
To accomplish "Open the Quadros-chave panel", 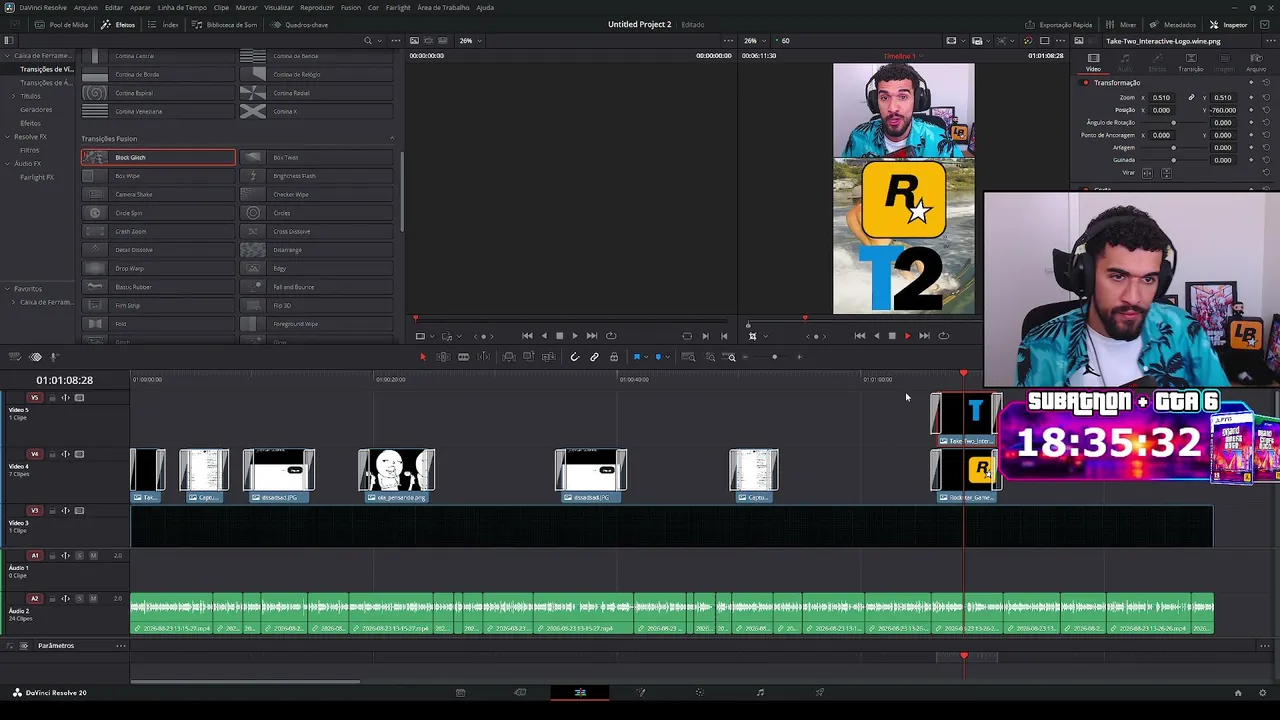I will pyautogui.click(x=299, y=25).
